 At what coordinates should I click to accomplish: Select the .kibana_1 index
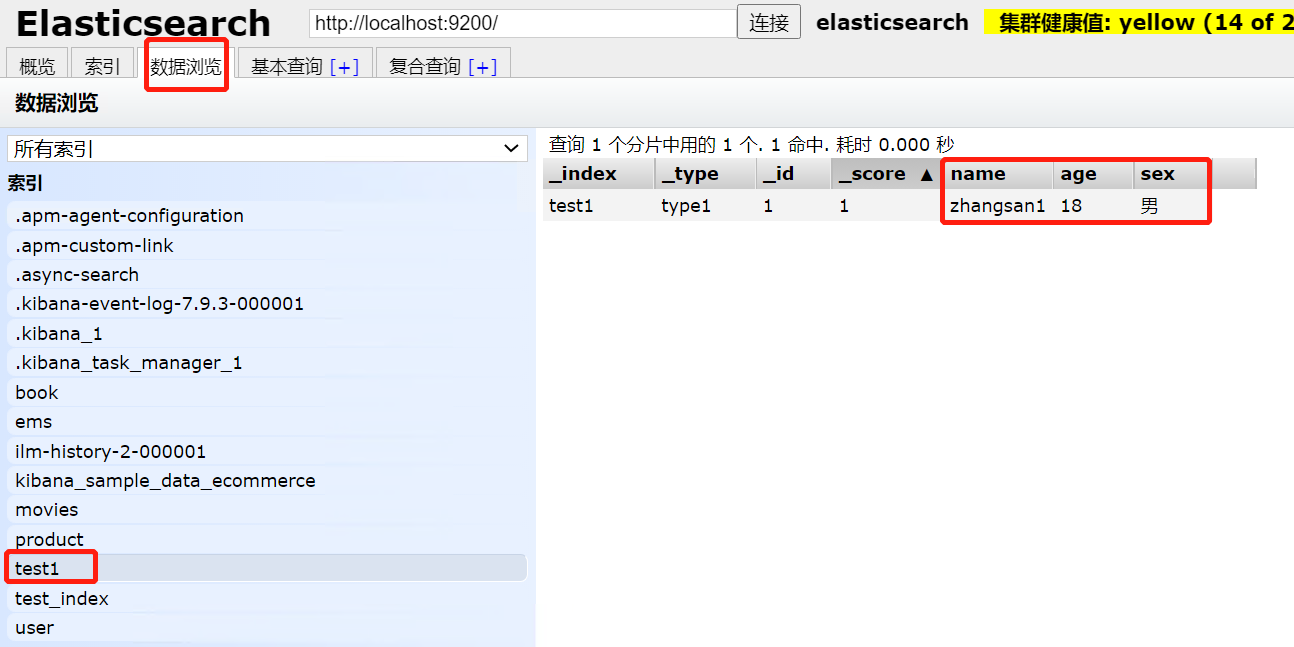(x=267, y=334)
